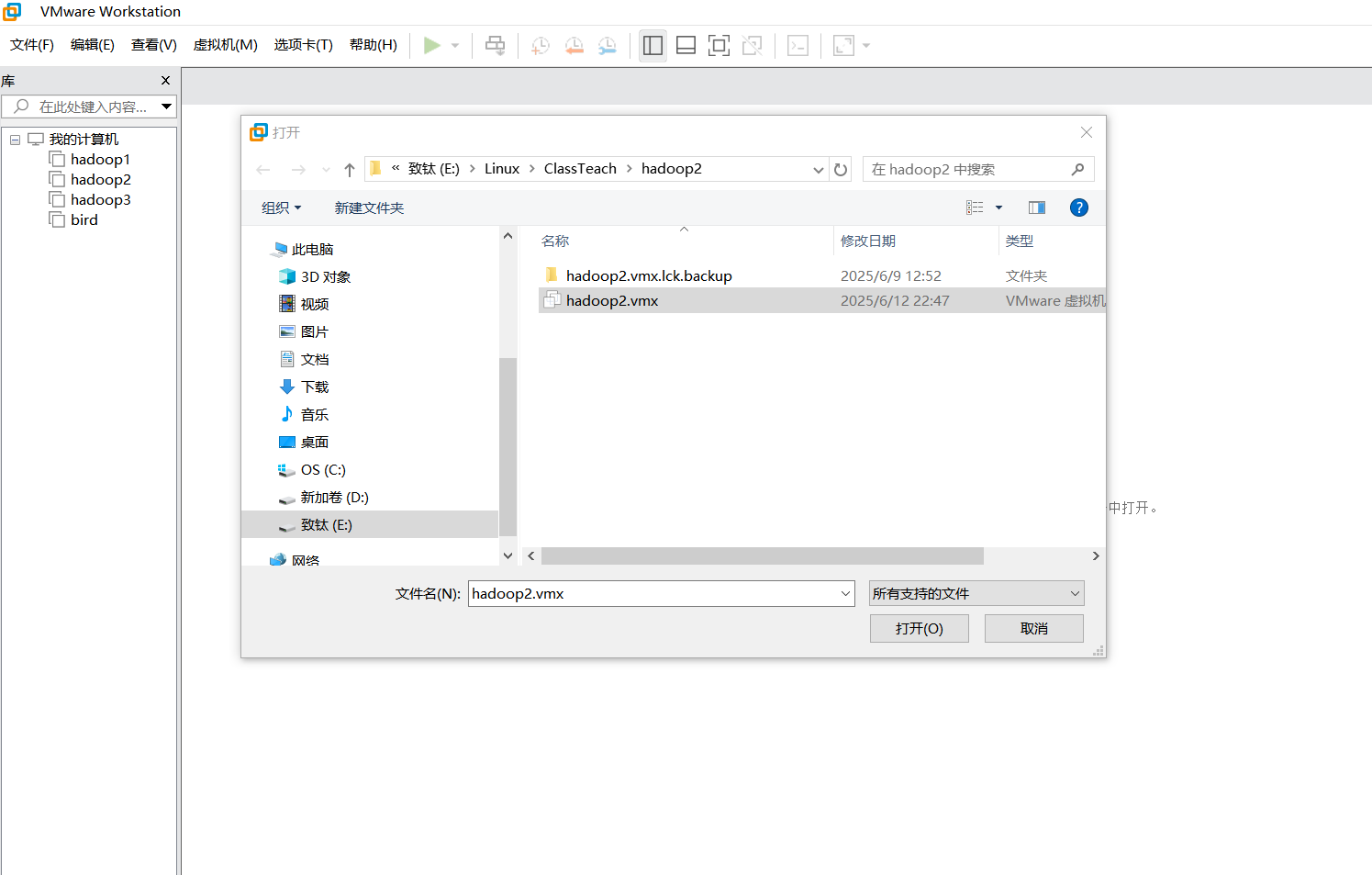Toggle the preview pane icon
Viewport: 1372px width, 875px height.
click(1037, 208)
